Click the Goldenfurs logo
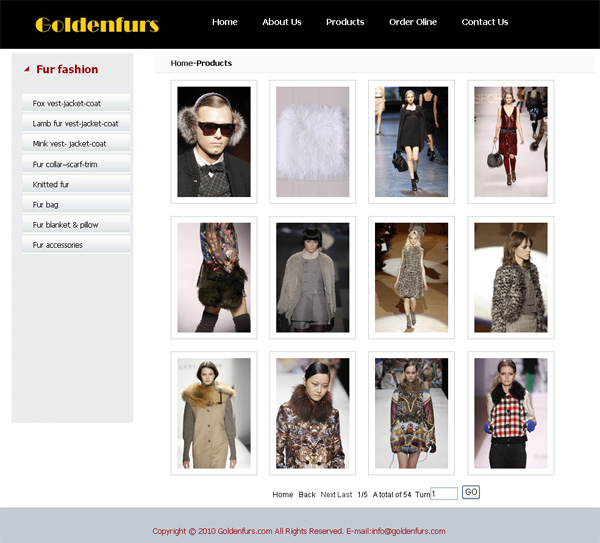The image size is (600, 543). pyautogui.click(x=97, y=25)
